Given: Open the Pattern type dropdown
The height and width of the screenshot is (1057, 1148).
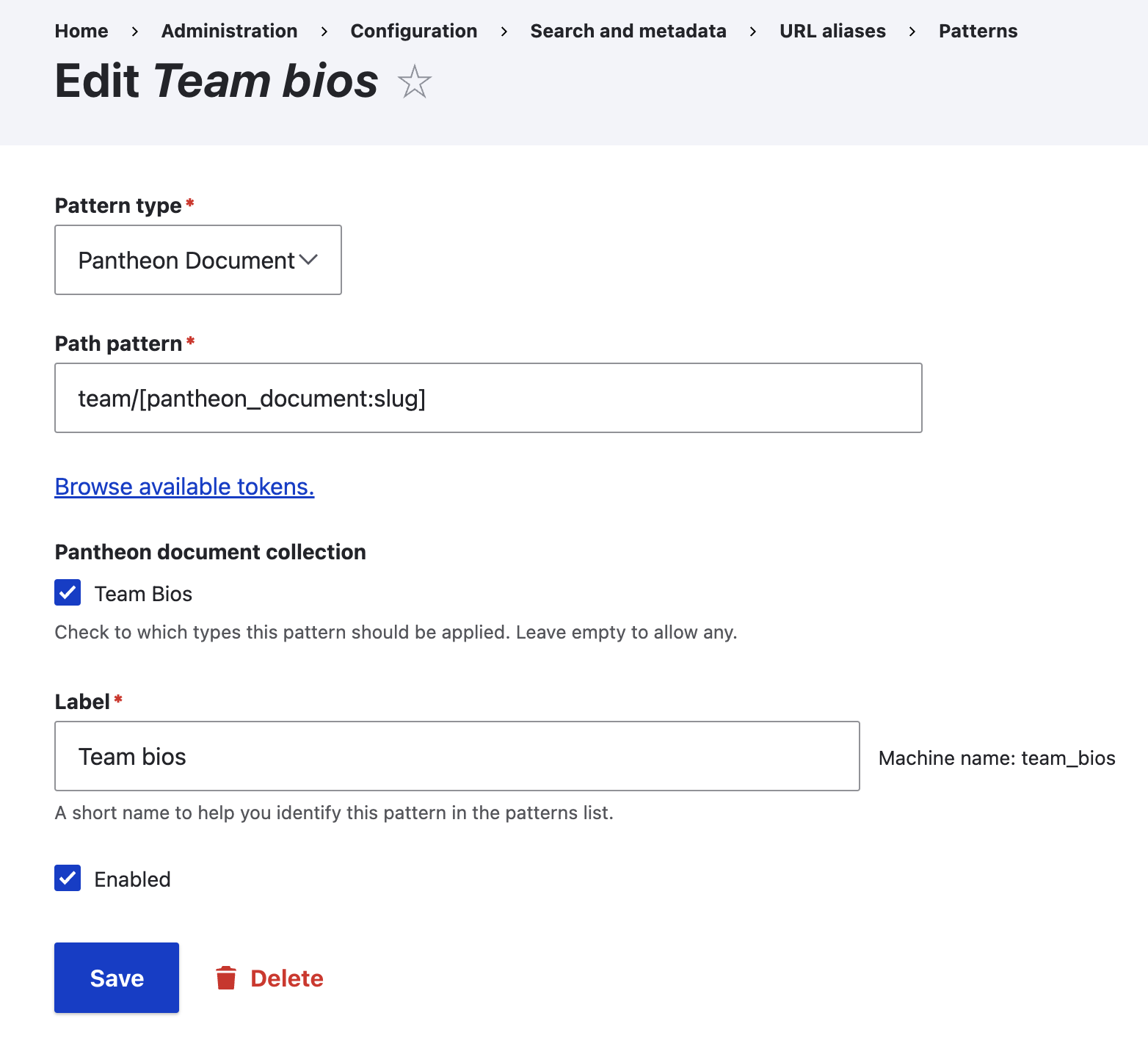Looking at the screenshot, I should tap(197, 260).
